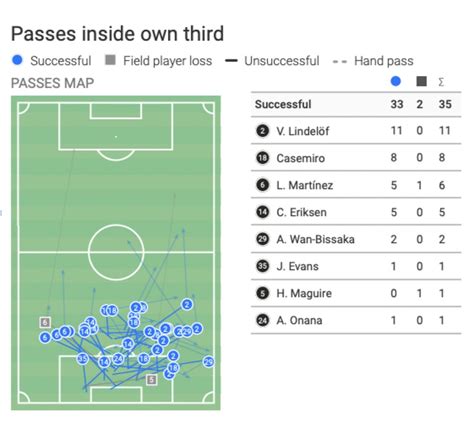The width and height of the screenshot is (474, 427).
Task: Click the blue Successful legend dot
Action: [17, 60]
